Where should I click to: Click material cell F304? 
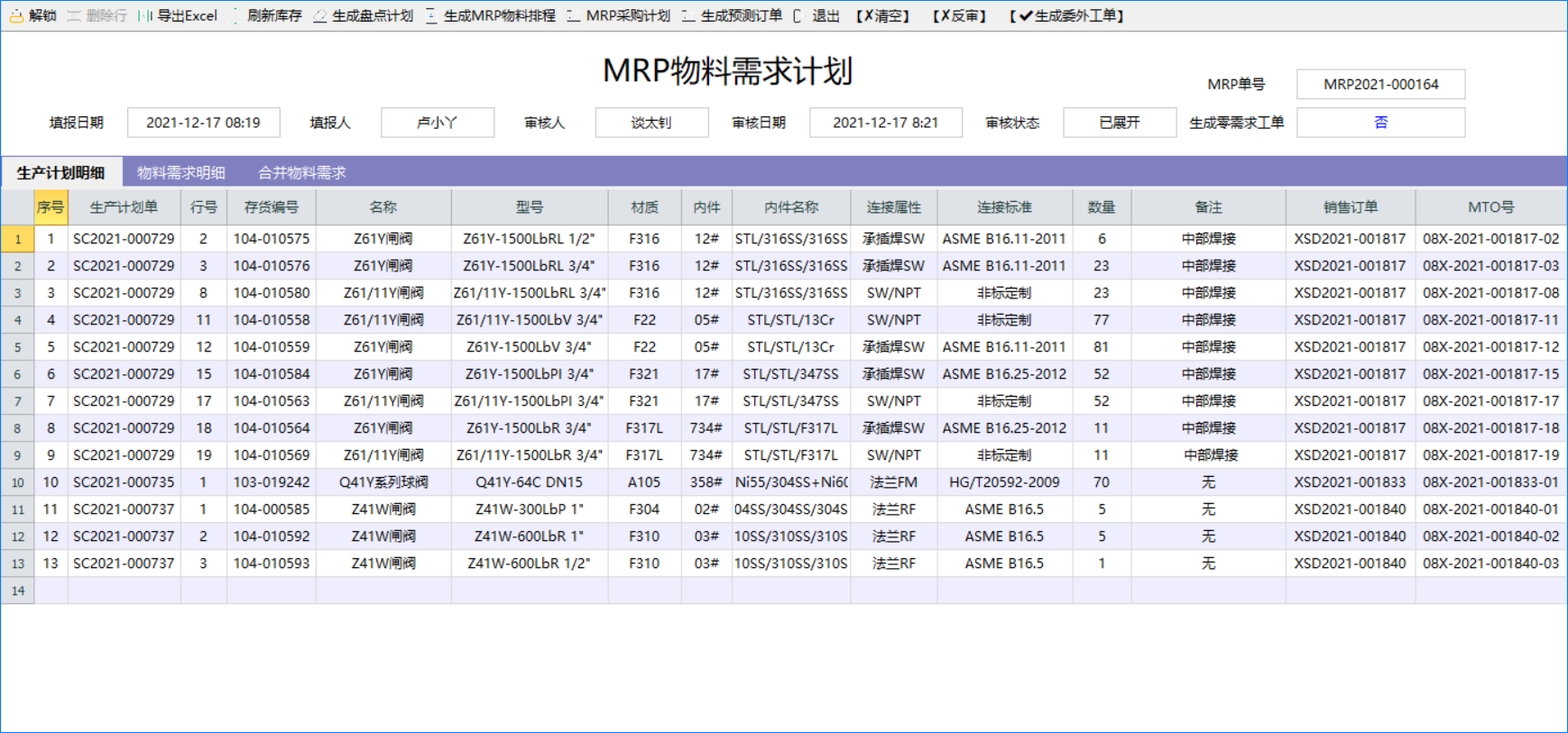pos(644,509)
